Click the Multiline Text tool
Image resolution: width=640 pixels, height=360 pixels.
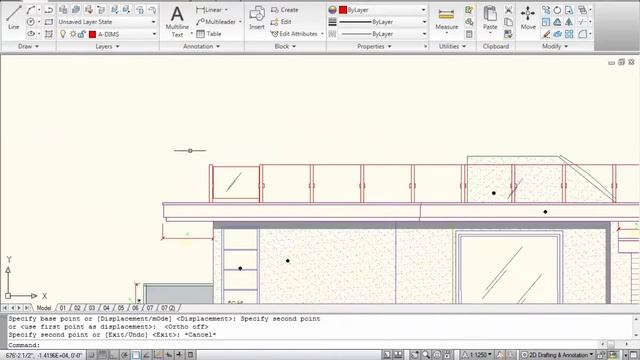(177, 22)
